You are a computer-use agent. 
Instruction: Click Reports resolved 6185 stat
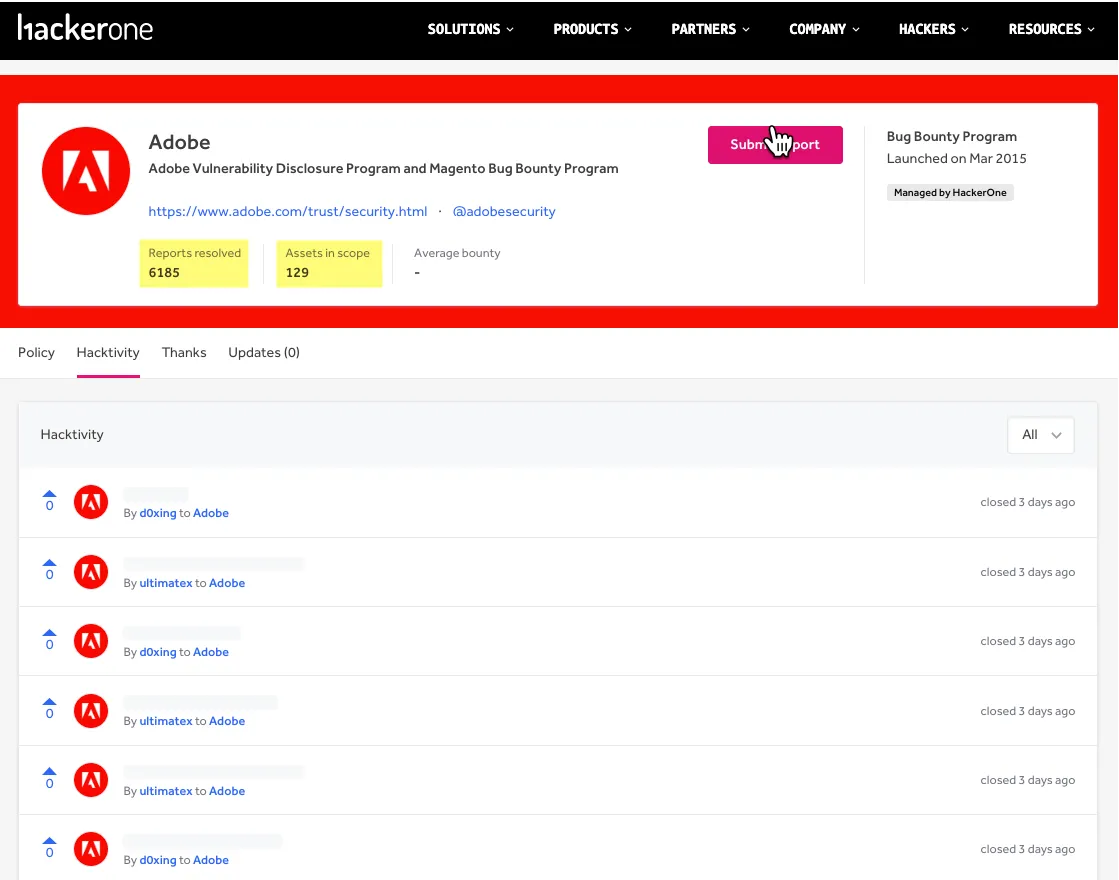(194, 263)
